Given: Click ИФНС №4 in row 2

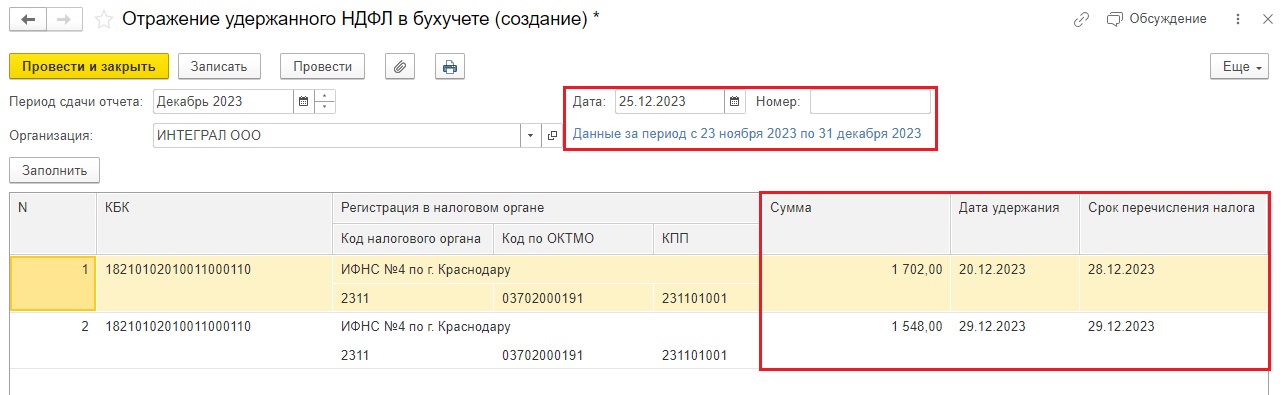Looking at the screenshot, I should (546, 327).
